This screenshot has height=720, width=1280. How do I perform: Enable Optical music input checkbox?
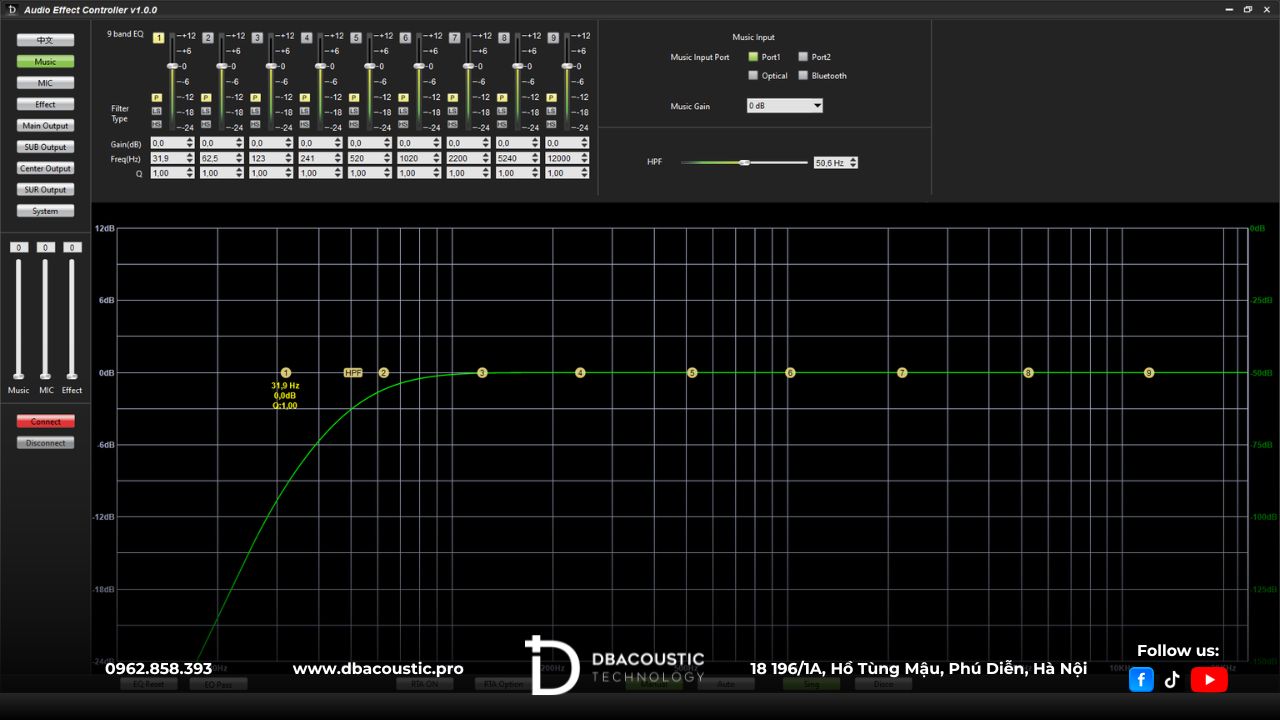pos(753,76)
